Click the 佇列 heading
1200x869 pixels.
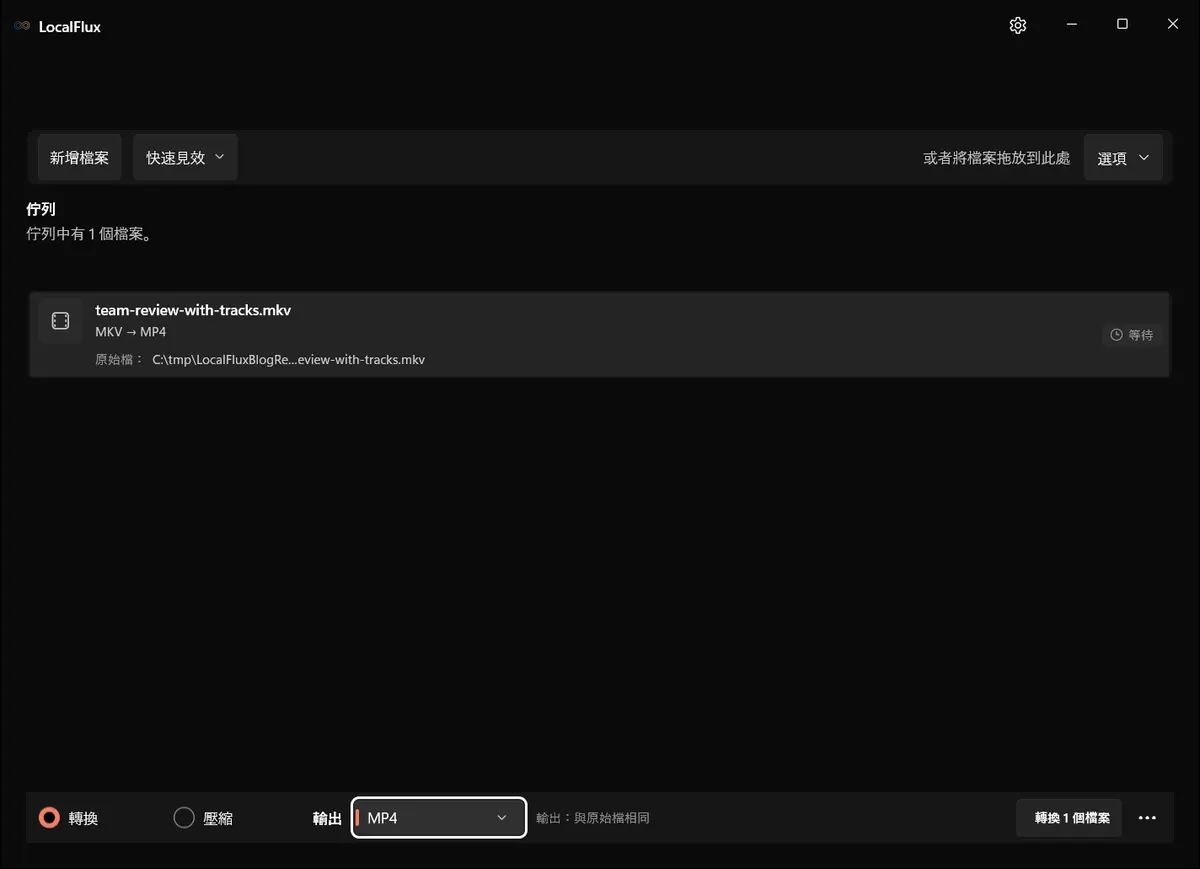point(41,210)
